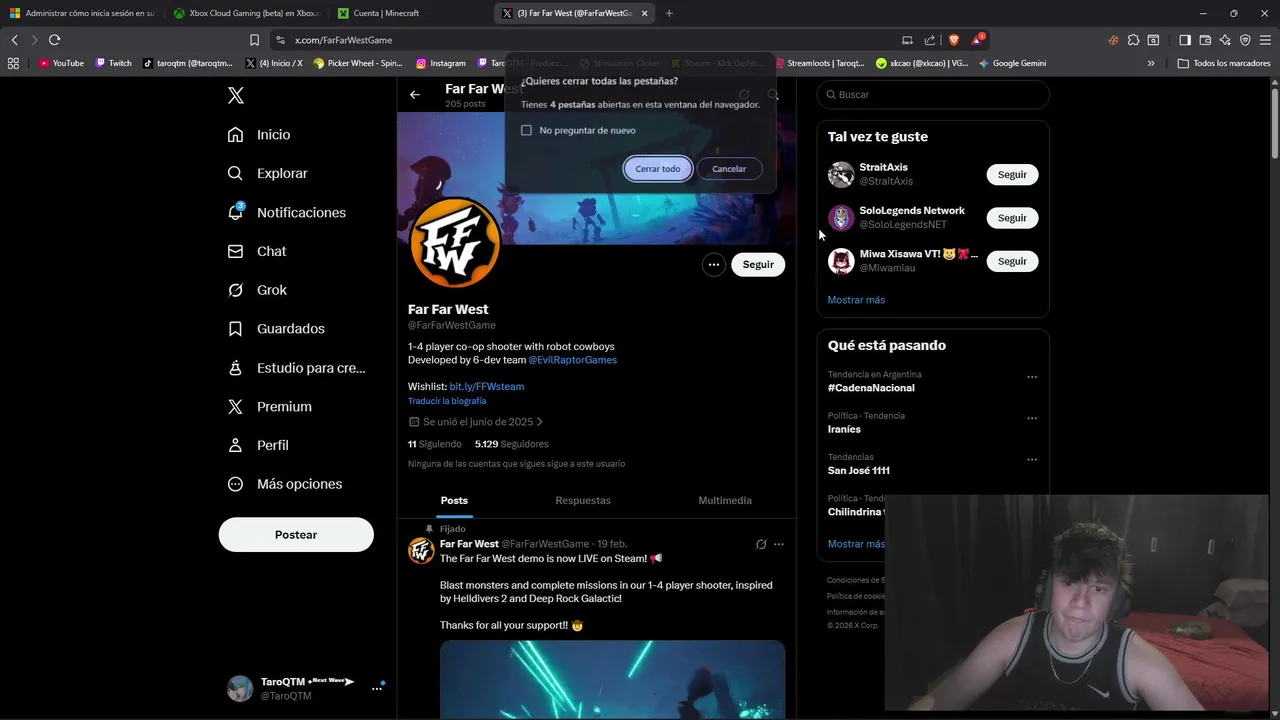
Task: Open the bit.ly/FFWsteam wishlist link
Action: (487, 386)
